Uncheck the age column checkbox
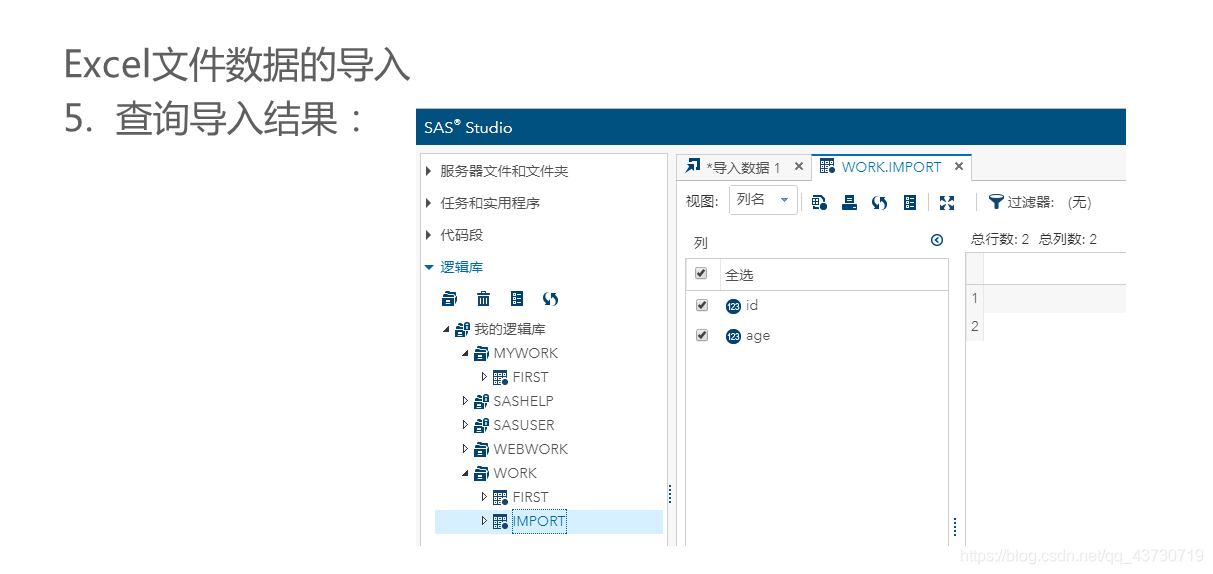This screenshot has height=574, width=1213. tap(701, 335)
